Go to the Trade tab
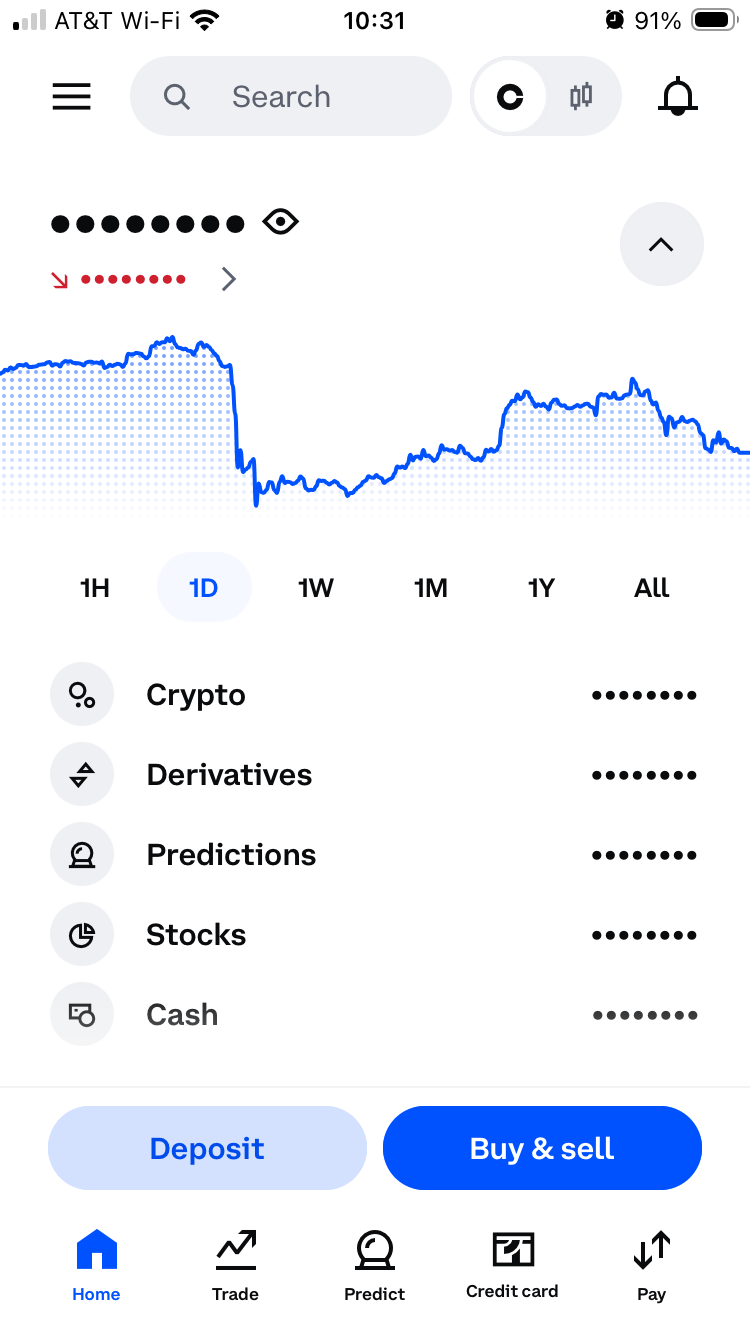Image resolution: width=750 pixels, height=1334 pixels. [235, 1265]
